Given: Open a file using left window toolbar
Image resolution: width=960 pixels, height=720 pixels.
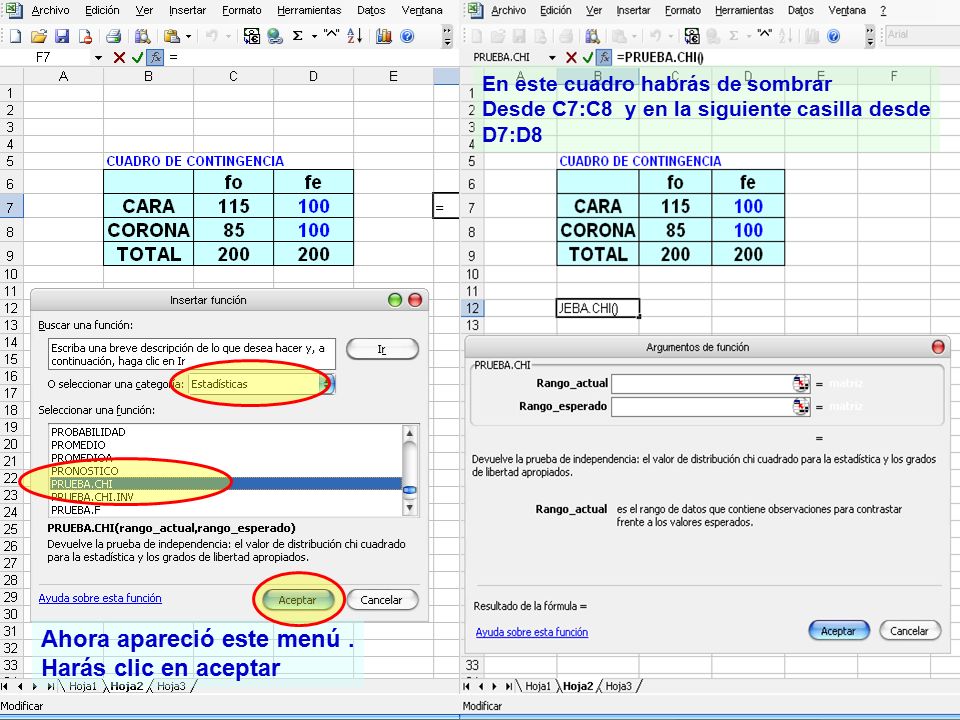Looking at the screenshot, I should (39, 36).
